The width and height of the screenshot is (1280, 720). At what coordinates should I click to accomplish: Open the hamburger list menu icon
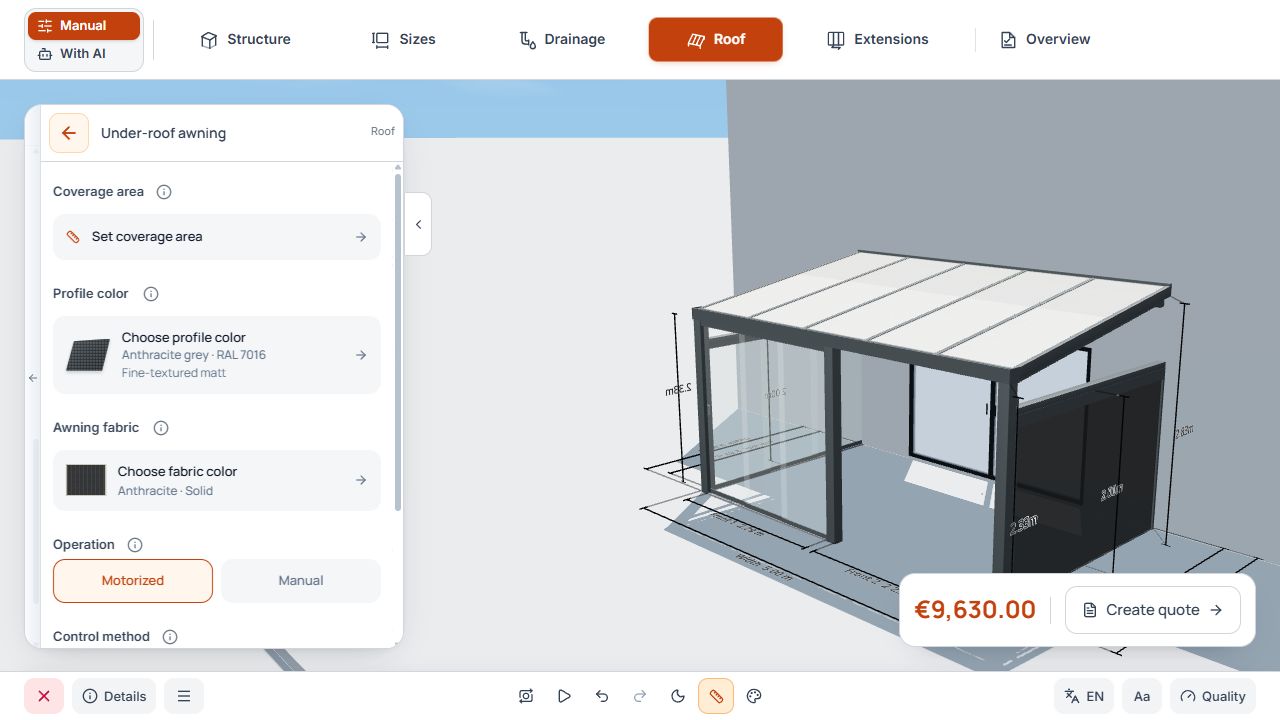pos(184,696)
